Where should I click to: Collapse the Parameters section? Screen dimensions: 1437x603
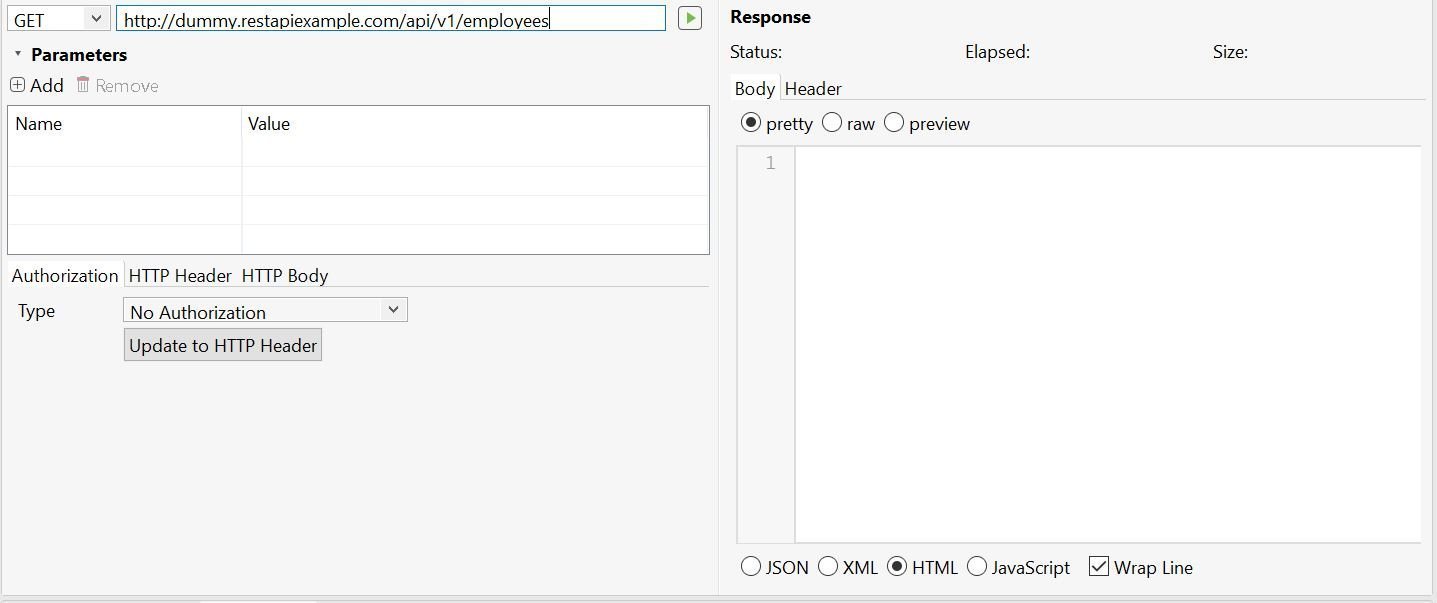tap(16, 54)
